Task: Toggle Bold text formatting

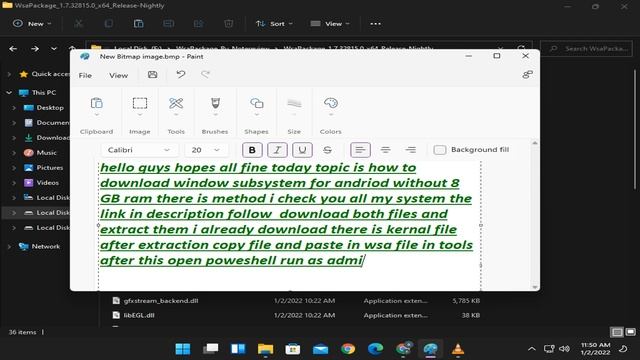Action: pyautogui.click(x=252, y=150)
